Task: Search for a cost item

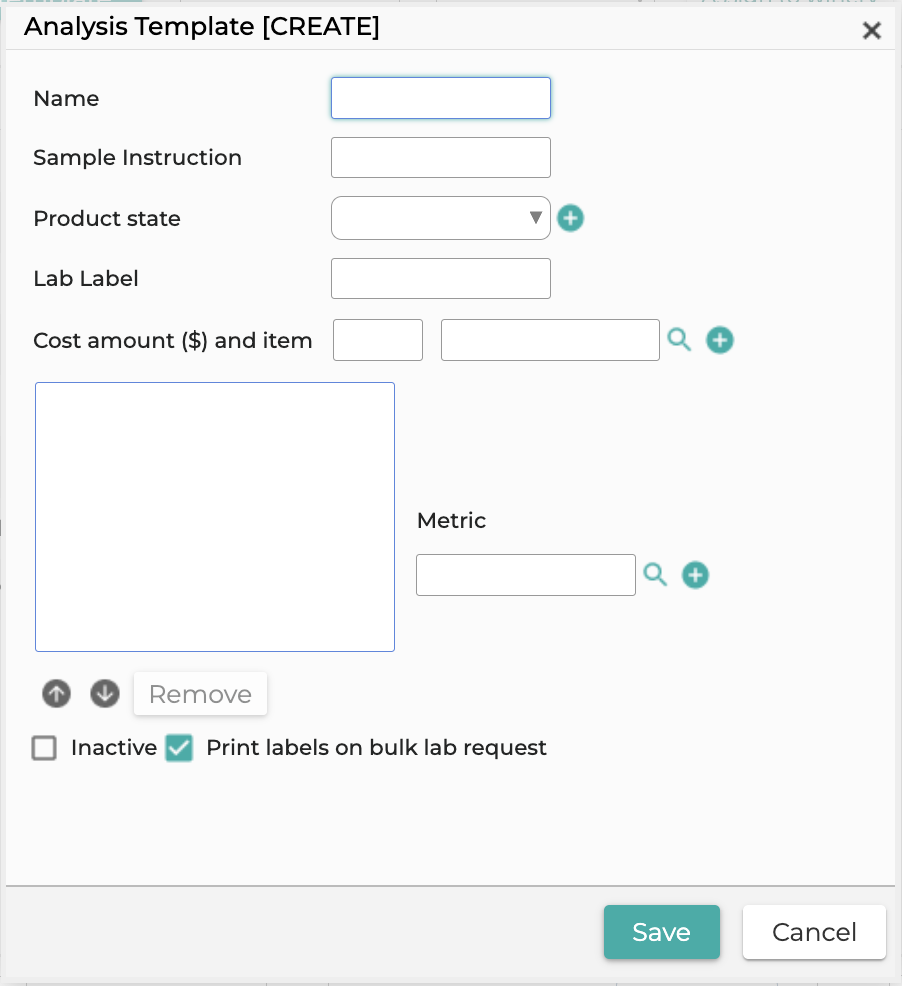Action: (x=679, y=340)
